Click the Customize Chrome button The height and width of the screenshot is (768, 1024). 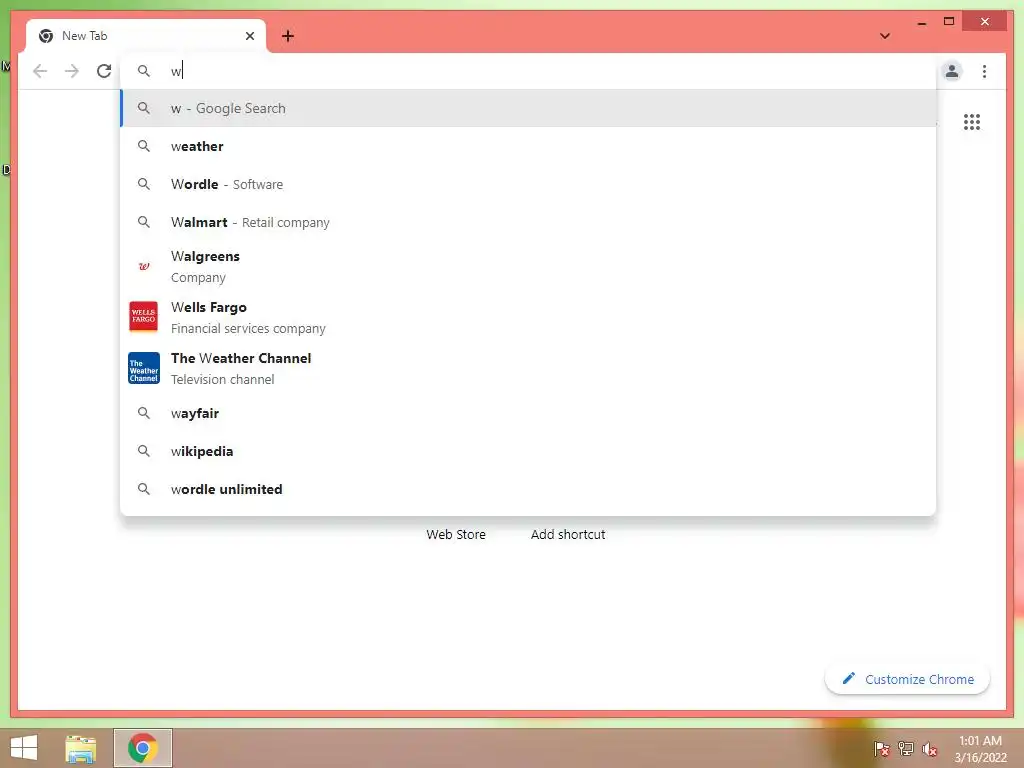pos(908,679)
